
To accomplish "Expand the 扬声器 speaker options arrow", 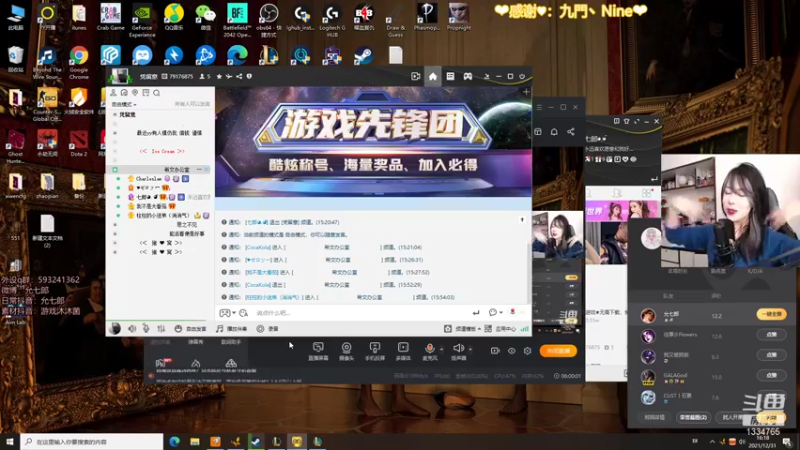I will click(x=470, y=349).
